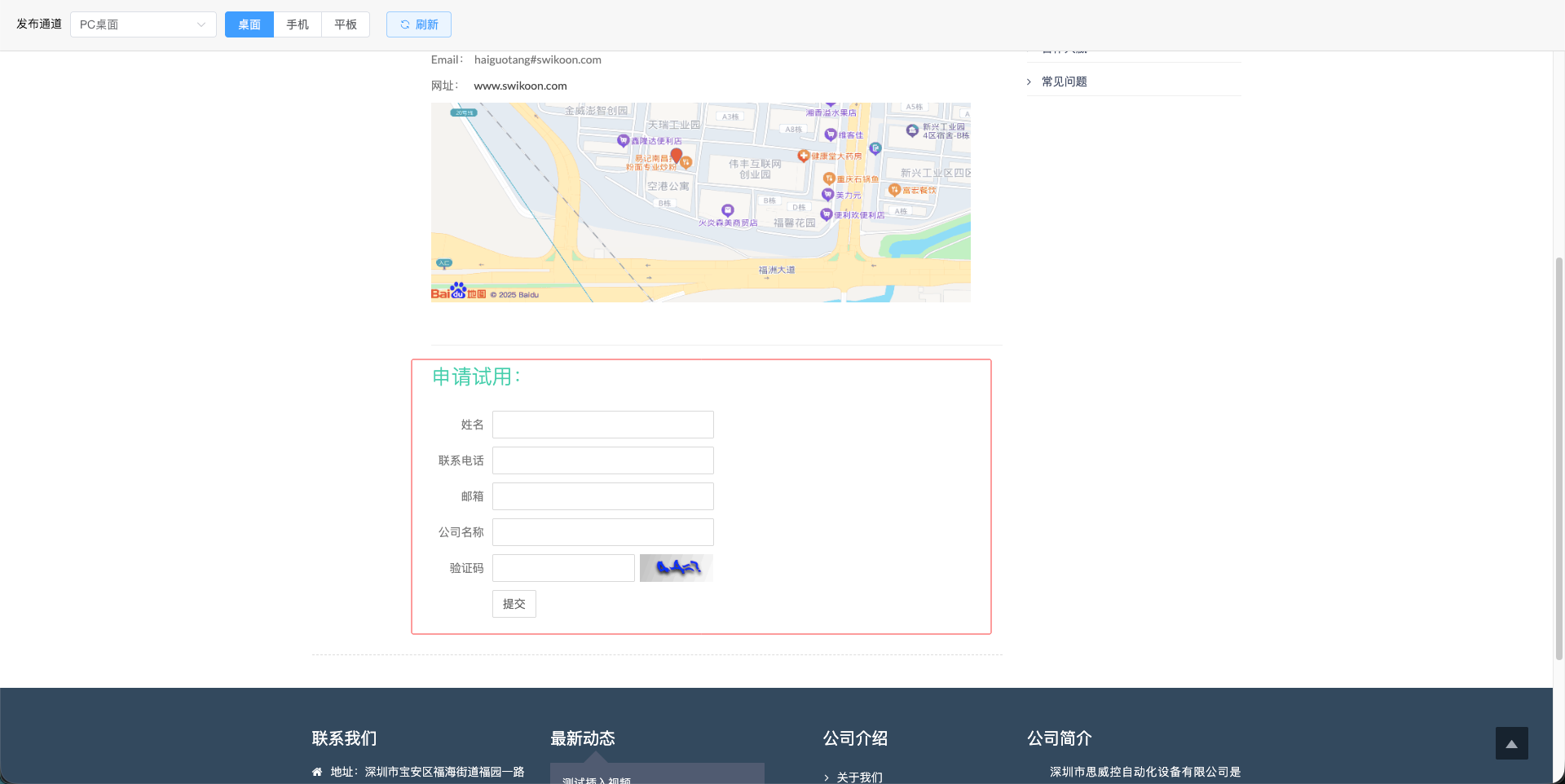Switch to the 平板 preview tab
Viewport: 1565px width, 784px height.
coord(346,24)
